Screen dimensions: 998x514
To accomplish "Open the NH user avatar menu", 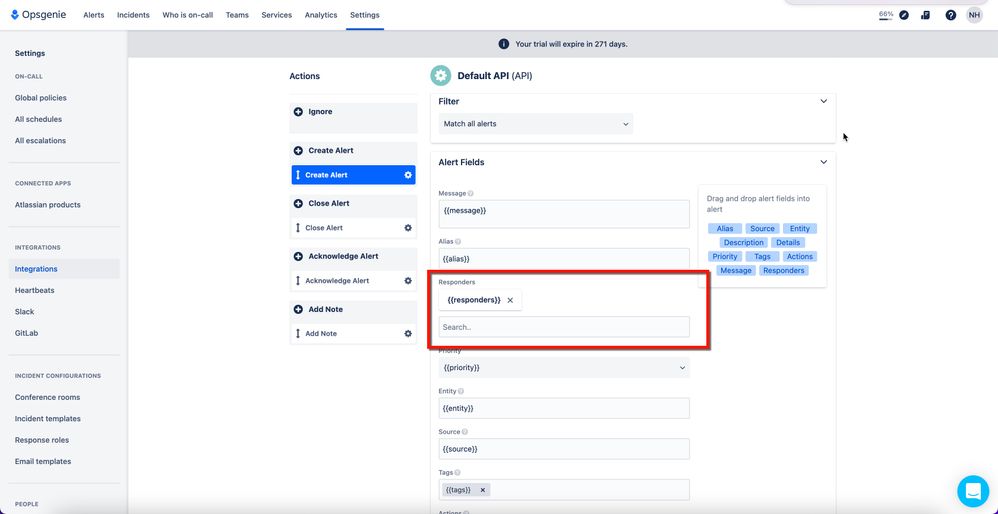I will tap(974, 15).
